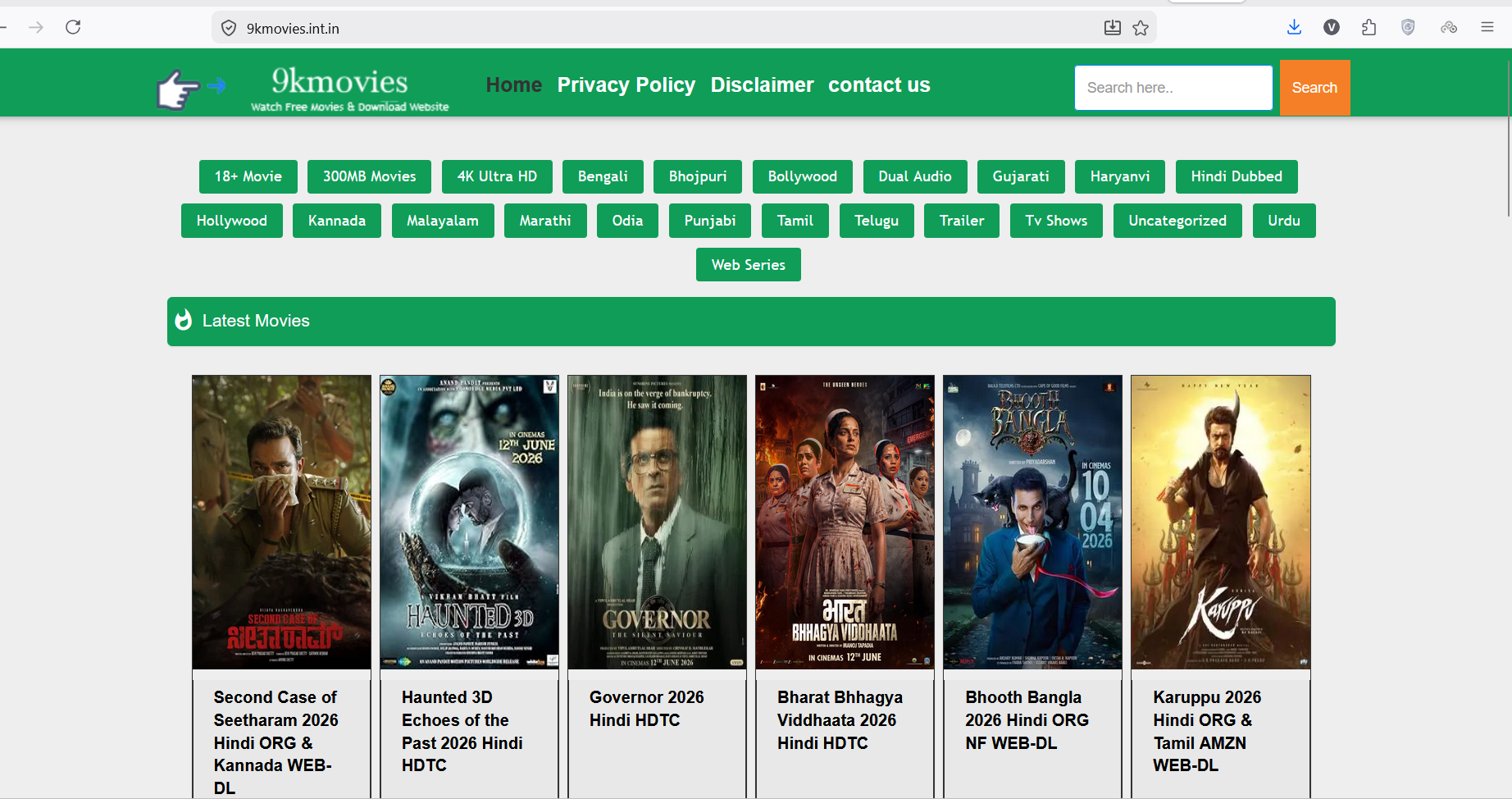Open site security shield icon in address bar
This screenshot has height=799, width=1512.
tap(229, 28)
